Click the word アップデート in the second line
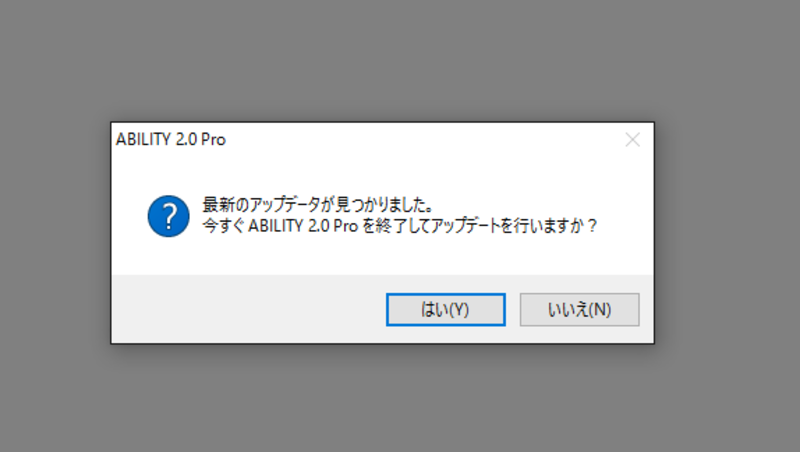 [x=465, y=226]
